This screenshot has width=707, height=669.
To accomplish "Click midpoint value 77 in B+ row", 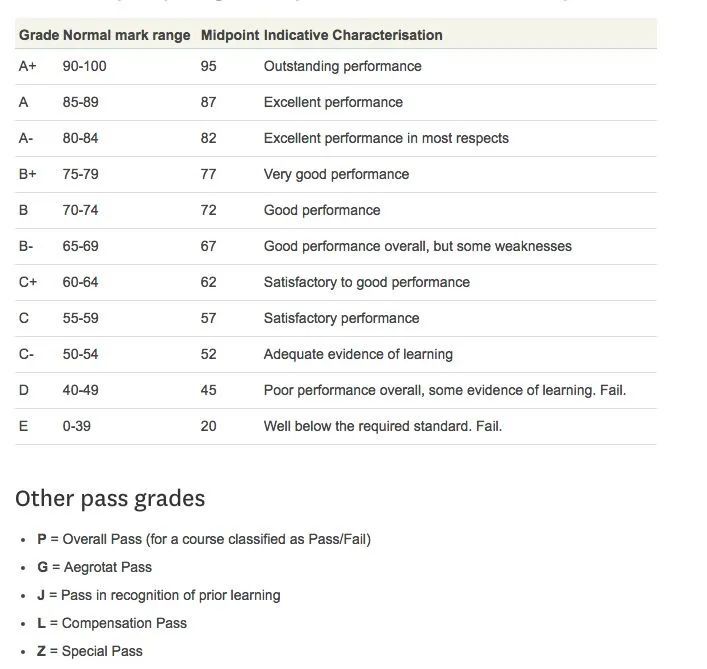I will [208, 174].
